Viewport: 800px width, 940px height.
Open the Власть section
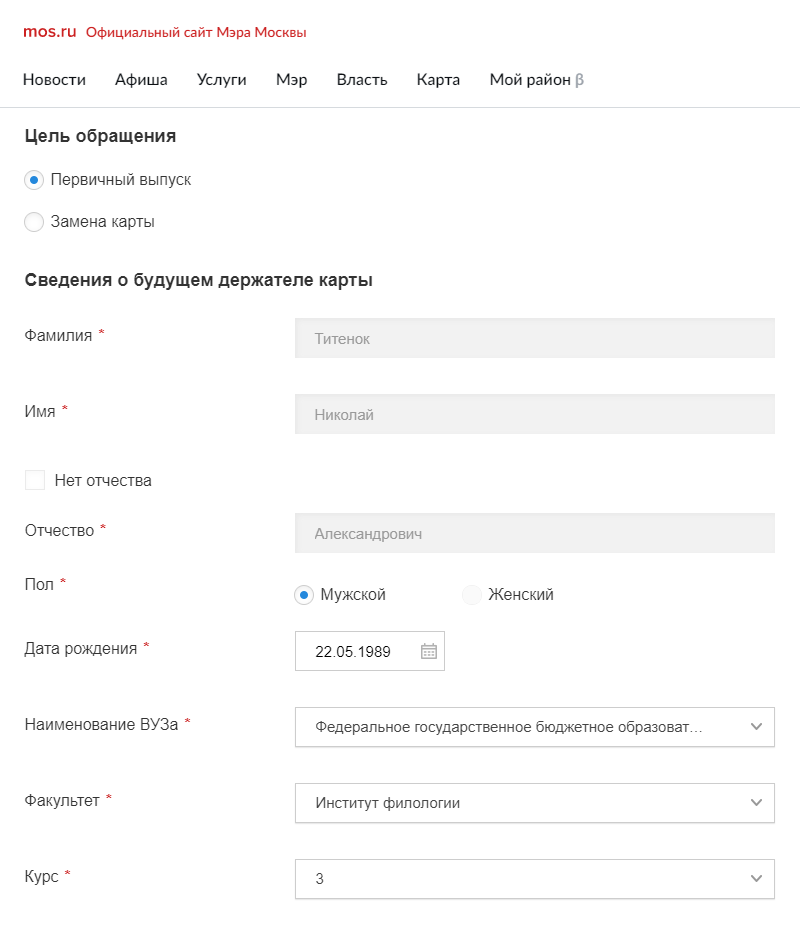click(362, 80)
